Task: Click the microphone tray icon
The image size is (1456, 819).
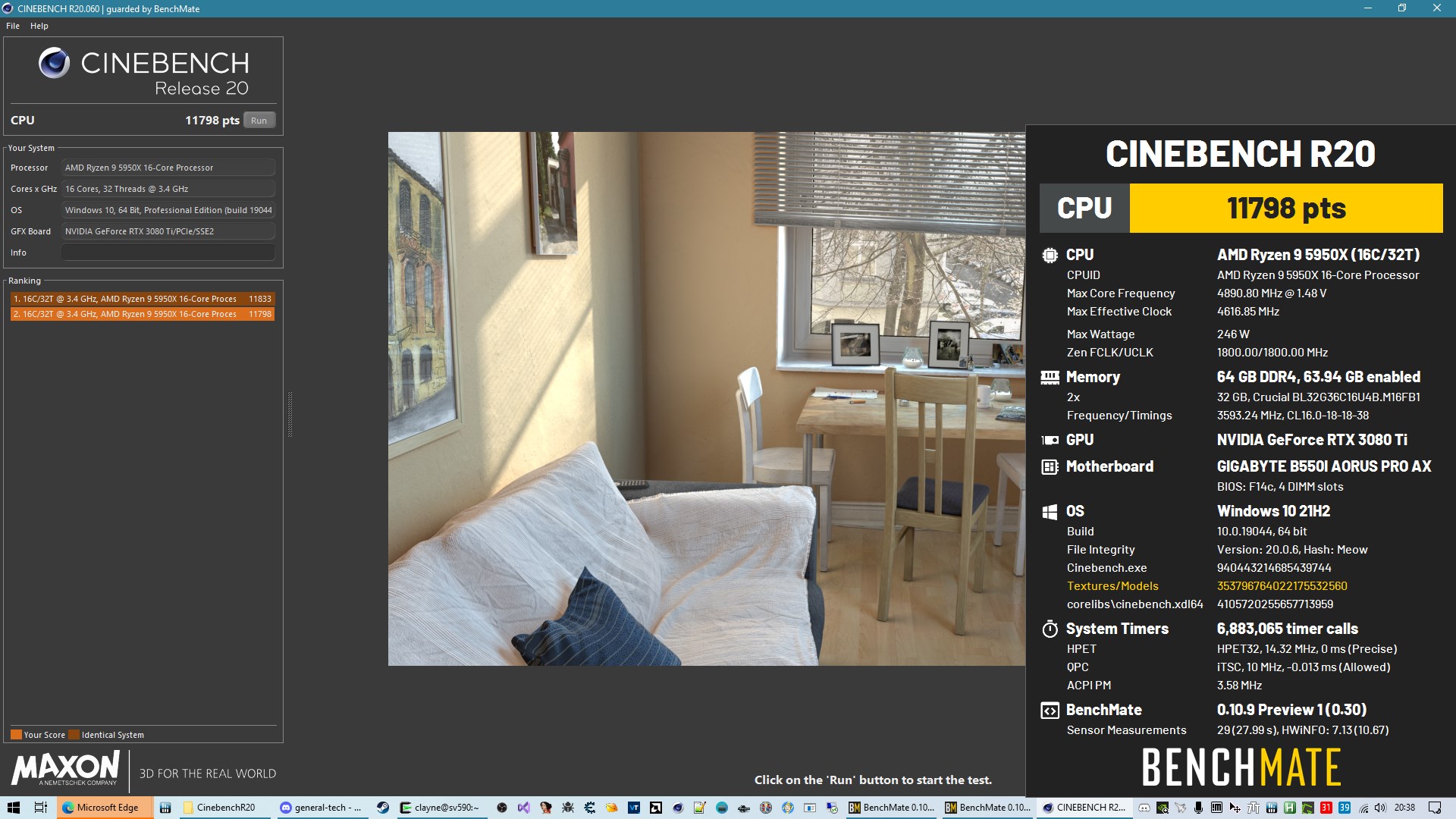Action: click(x=1198, y=808)
